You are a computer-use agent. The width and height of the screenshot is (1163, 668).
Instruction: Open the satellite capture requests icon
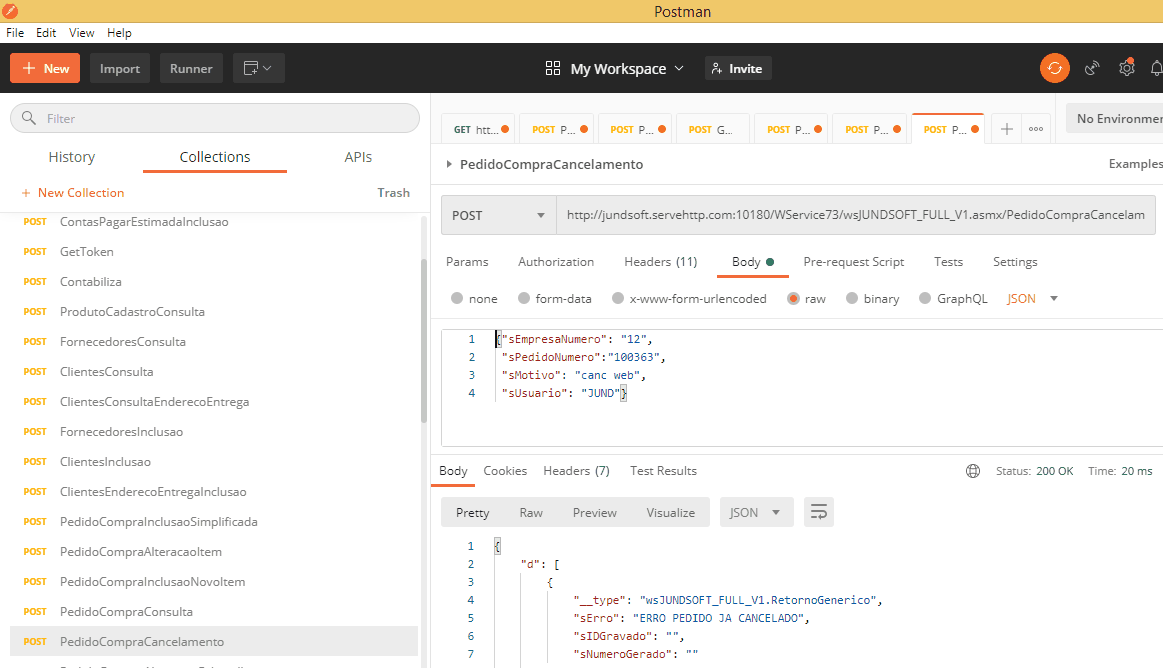(x=1092, y=68)
